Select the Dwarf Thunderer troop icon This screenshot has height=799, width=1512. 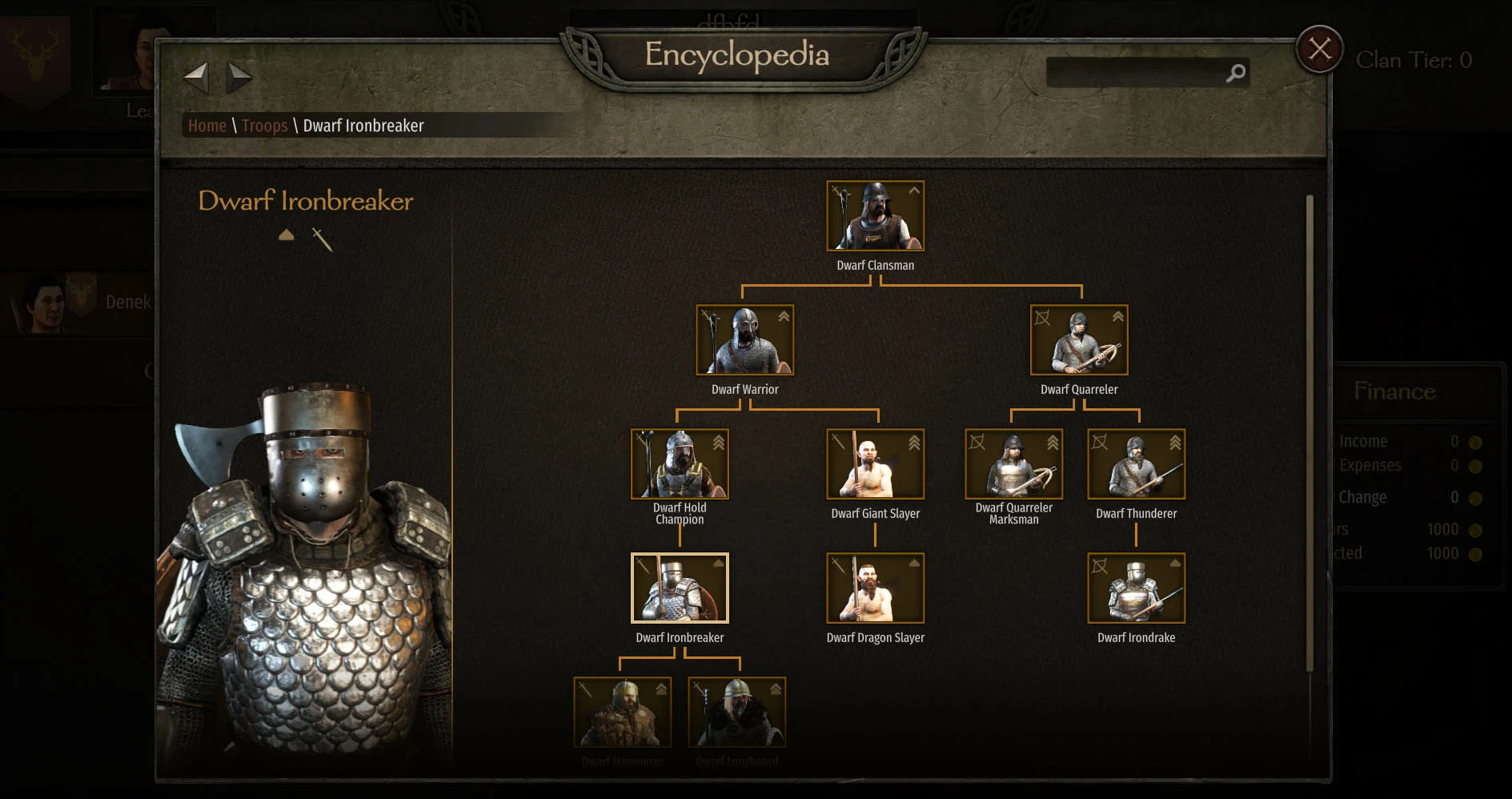pyautogui.click(x=1136, y=464)
